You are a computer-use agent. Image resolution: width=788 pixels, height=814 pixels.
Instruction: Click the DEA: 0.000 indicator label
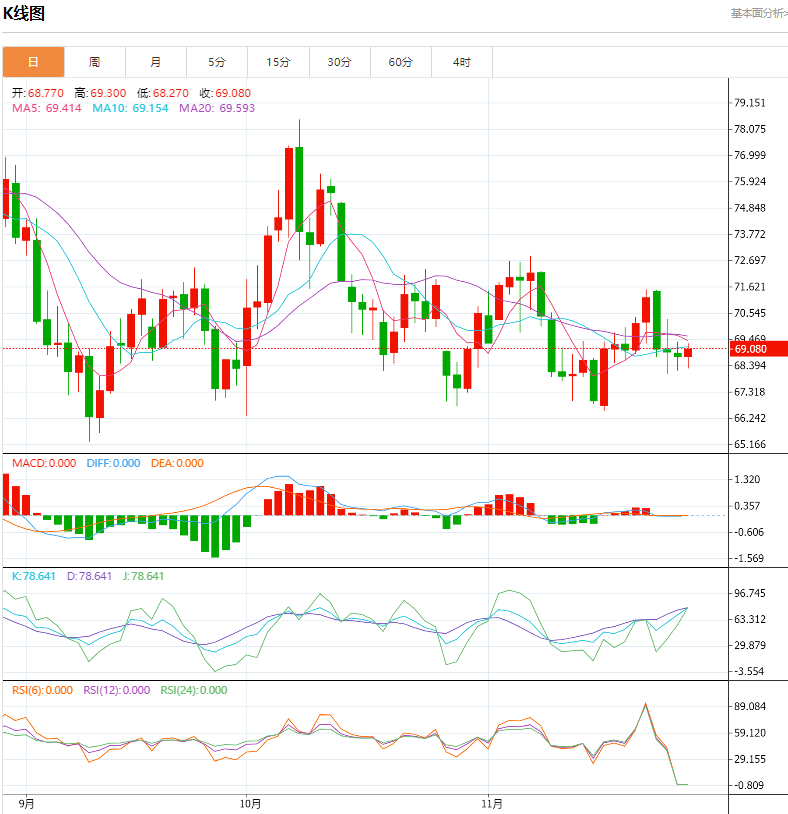pos(177,463)
